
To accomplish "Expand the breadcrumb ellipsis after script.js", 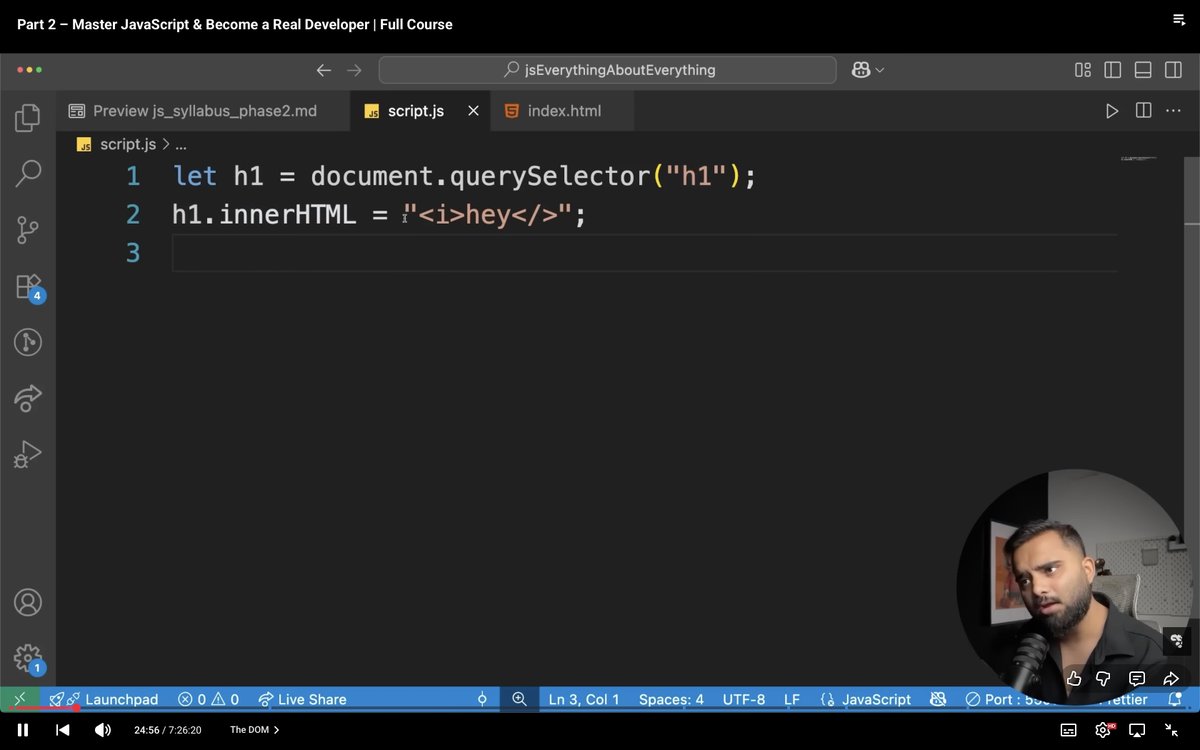I will click(x=181, y=144).
